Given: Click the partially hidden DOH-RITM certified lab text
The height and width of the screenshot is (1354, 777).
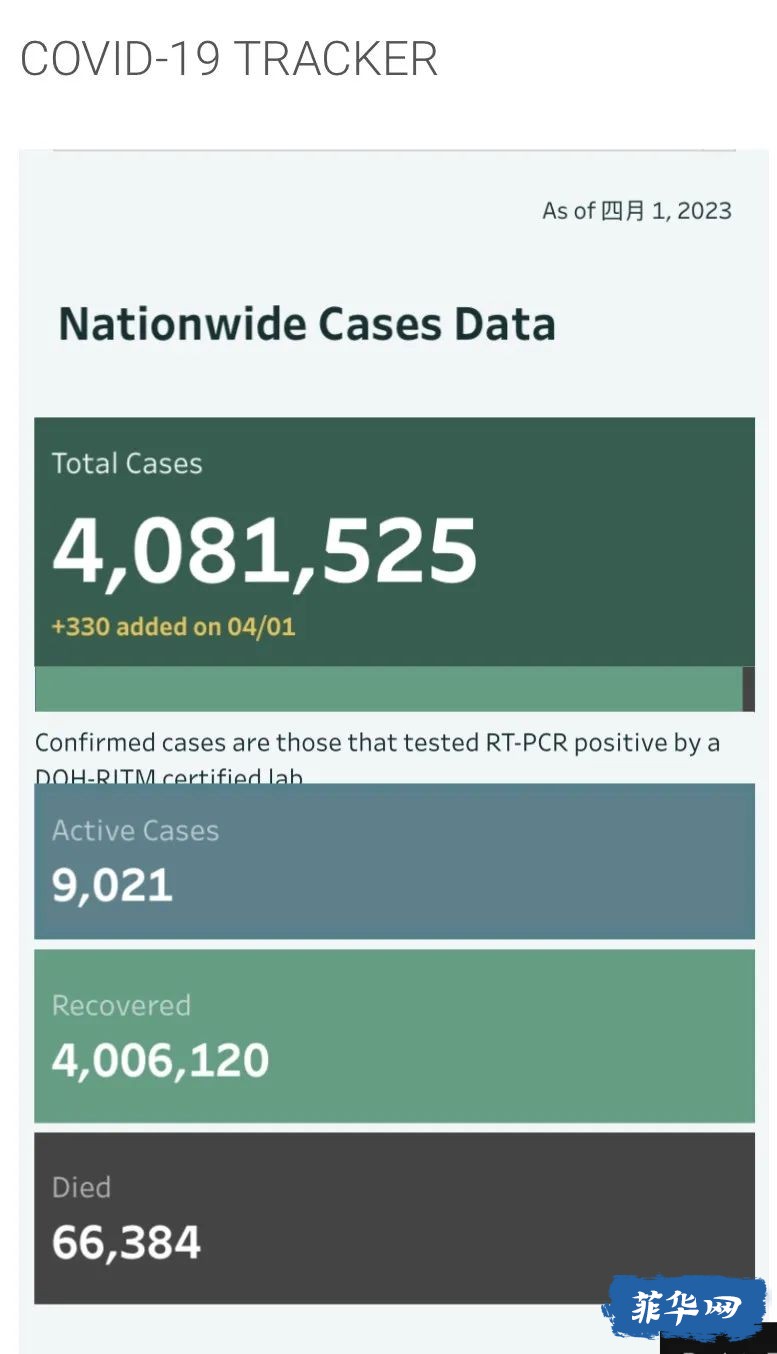Looking at the screenshot, I should coord(169,776).
